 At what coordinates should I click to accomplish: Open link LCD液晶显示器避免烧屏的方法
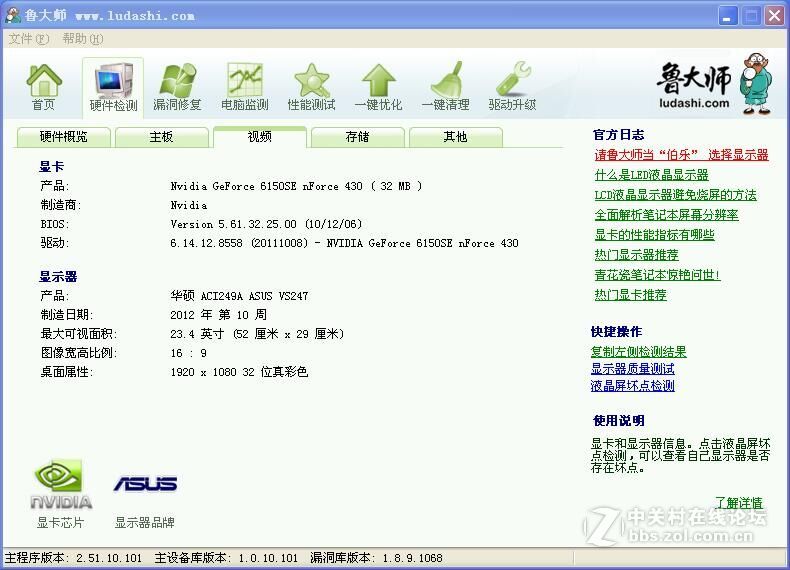click(x=676, y=195)
